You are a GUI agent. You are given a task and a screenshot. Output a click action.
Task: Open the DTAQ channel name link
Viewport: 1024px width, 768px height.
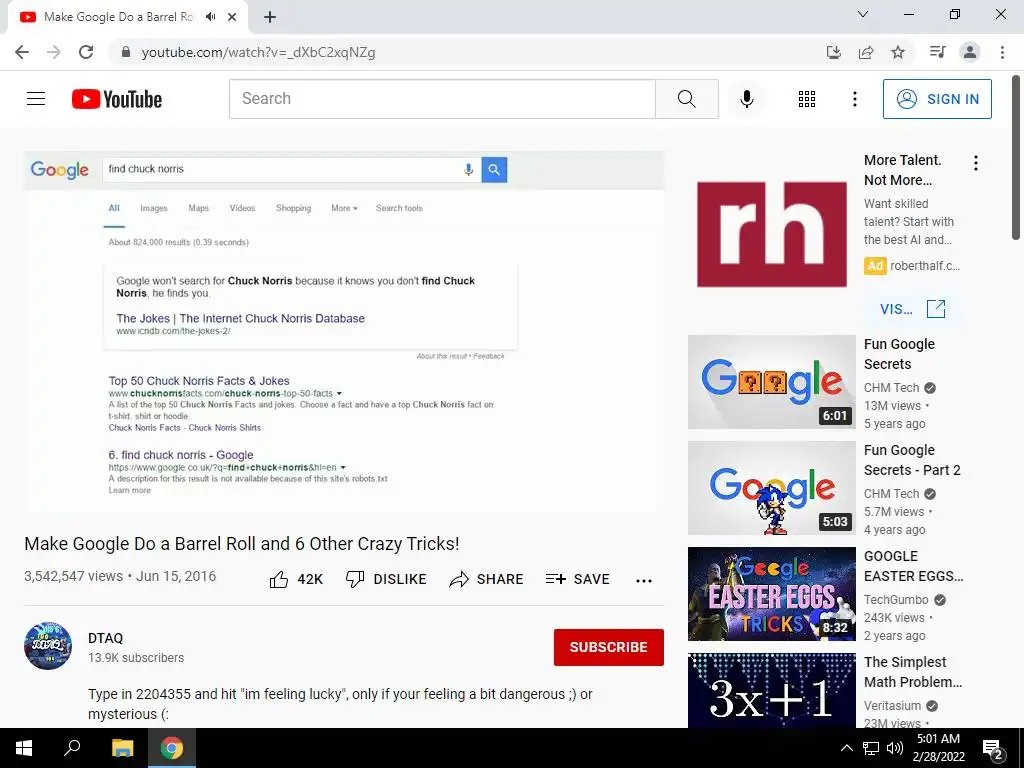105,638
